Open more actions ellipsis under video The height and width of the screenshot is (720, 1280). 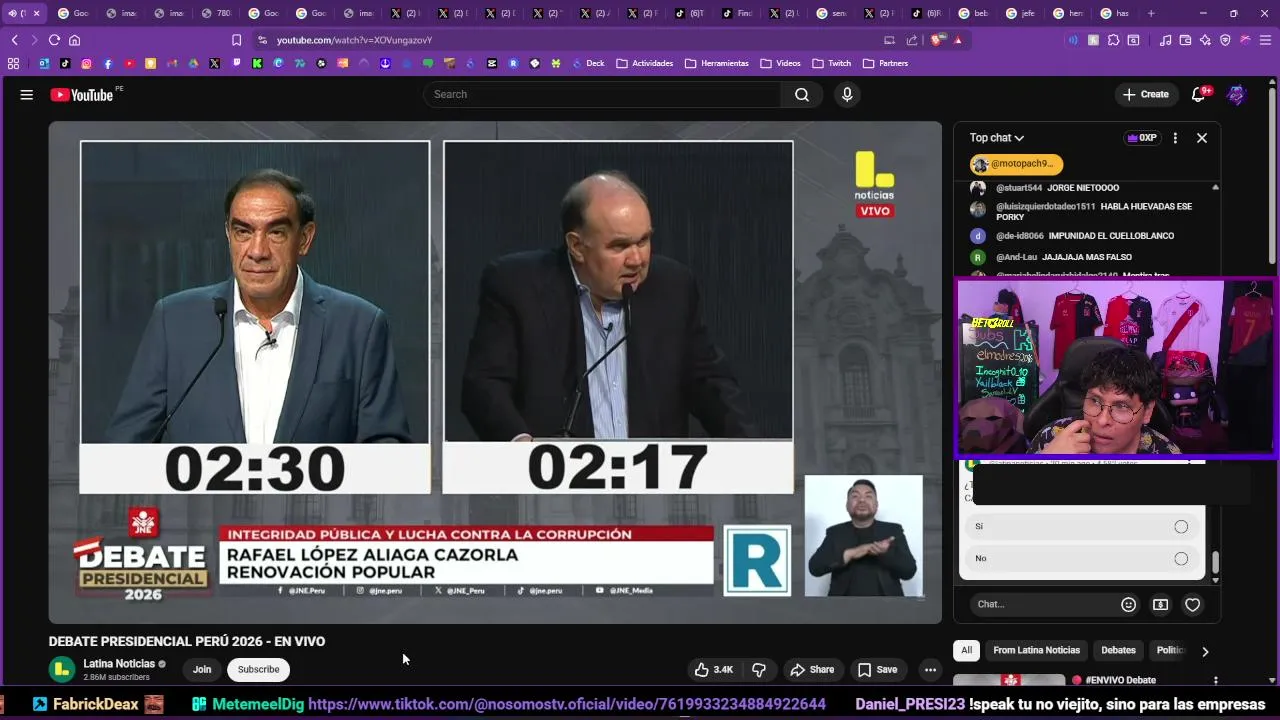coord(930,670)
